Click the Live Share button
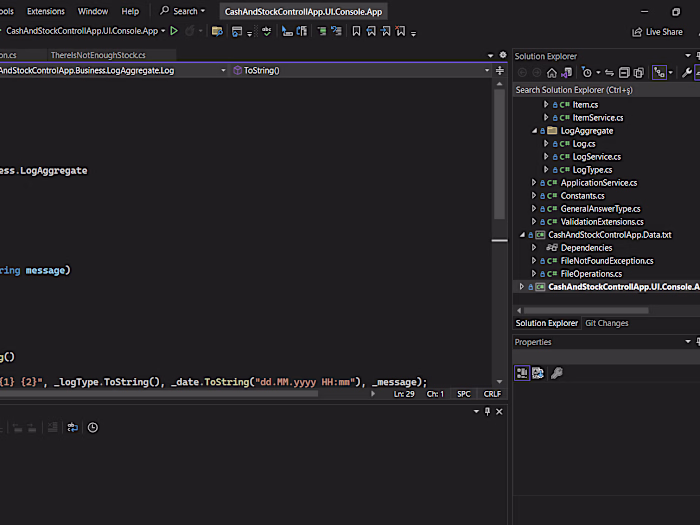This screenshot has height=525, width=700. [x=658, y=32]
